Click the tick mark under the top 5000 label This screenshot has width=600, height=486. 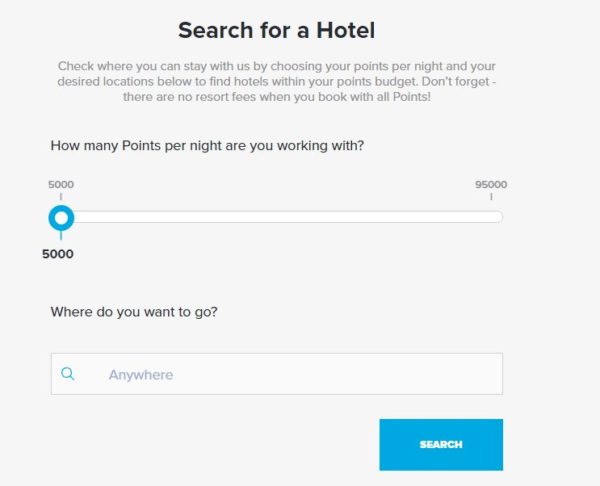[x=61, y=196]
